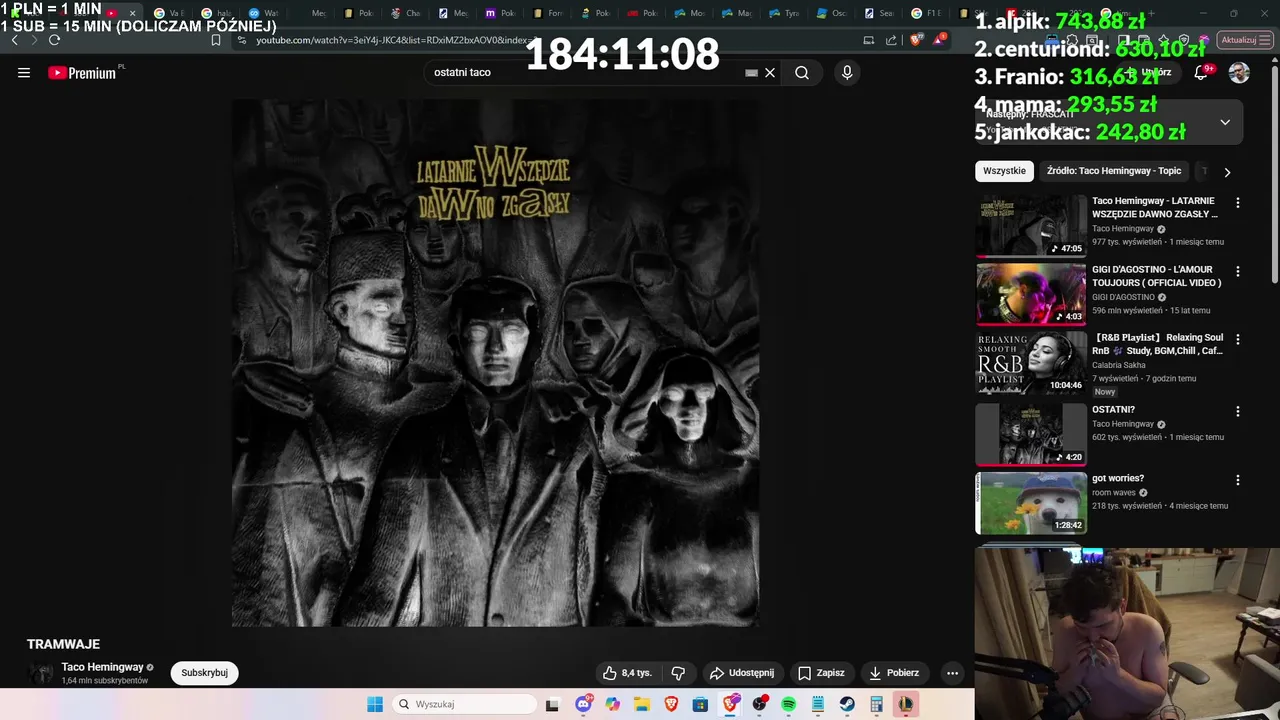Open the share icon in the address bar

click(x=891, y=40)
